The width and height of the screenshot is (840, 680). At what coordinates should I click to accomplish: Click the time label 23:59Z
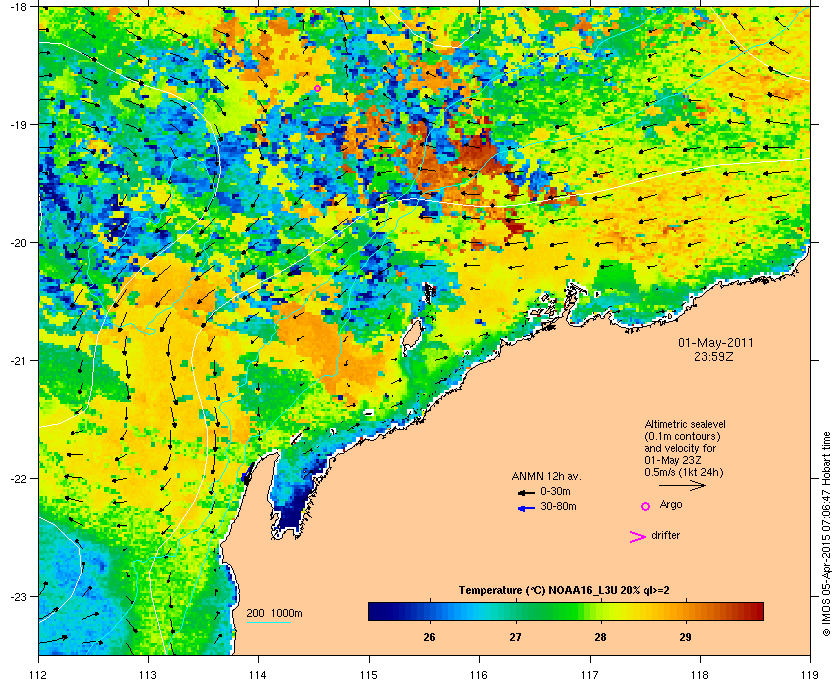[x=714, y=356]
